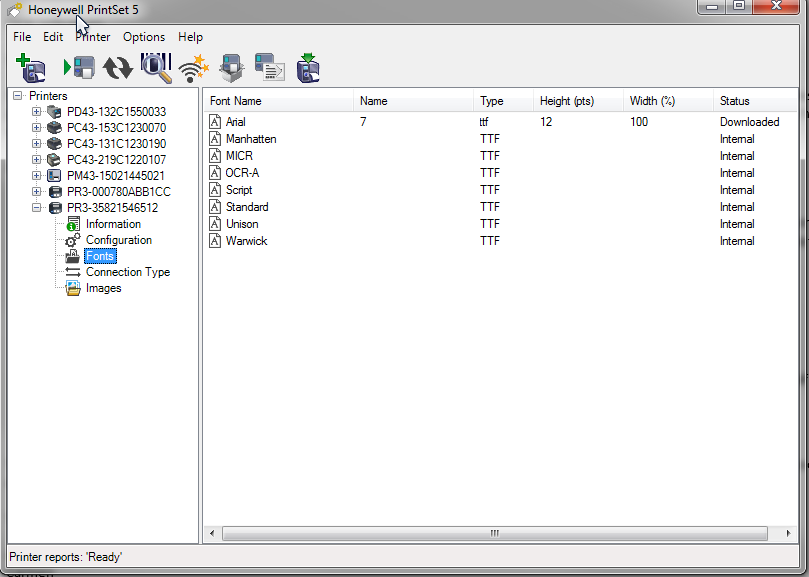Click the TTF type cell for MICR
The image size is (809, 577).
pyautogui.click(x=490, y=156)
